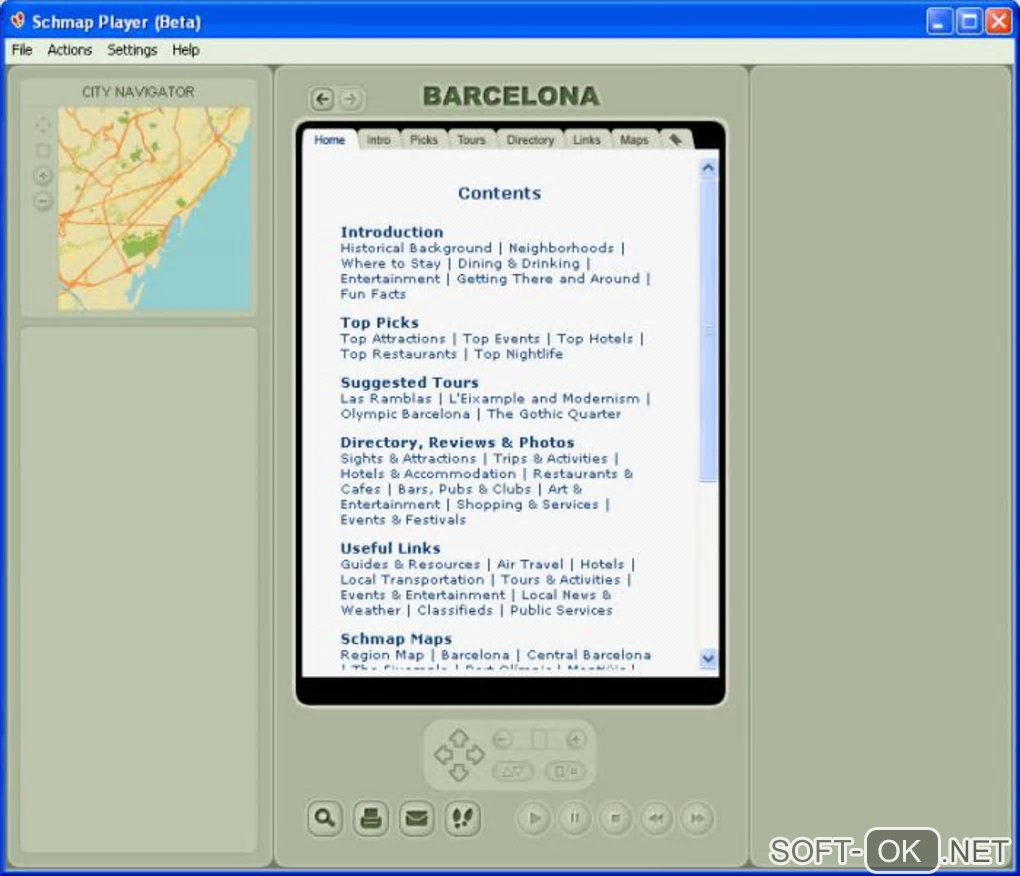Image resolution: width=1020 pixels, height=876 pixels.
Task: Click the email envelope button
Action: [416, 817]
